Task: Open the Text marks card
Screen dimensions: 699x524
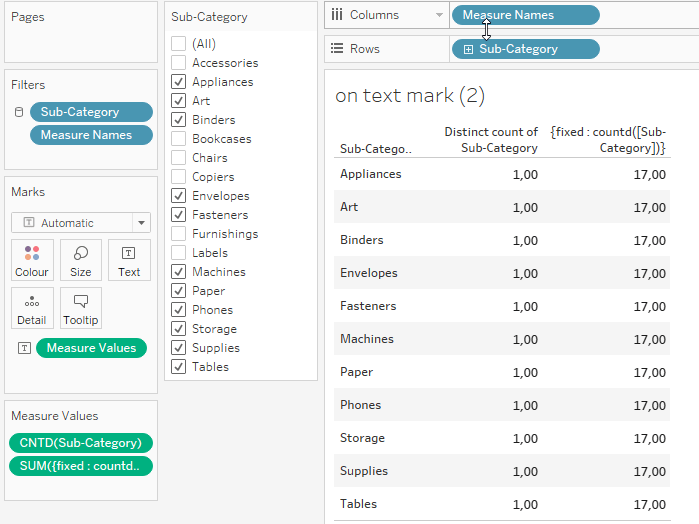Action: [129, 259]
